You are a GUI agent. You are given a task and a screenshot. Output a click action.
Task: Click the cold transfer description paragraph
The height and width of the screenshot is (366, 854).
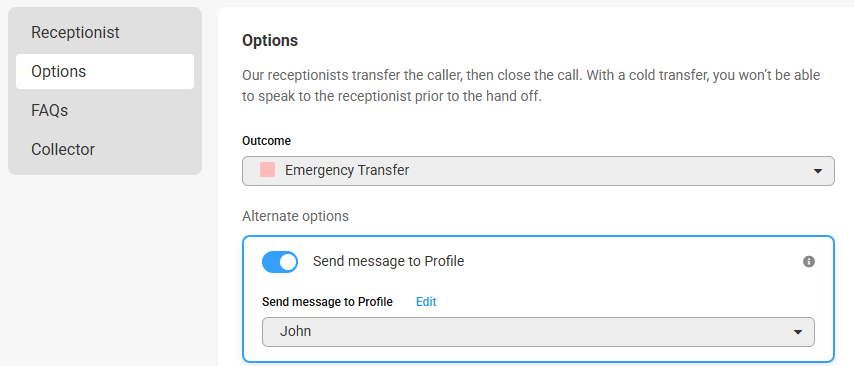[531, 86]
